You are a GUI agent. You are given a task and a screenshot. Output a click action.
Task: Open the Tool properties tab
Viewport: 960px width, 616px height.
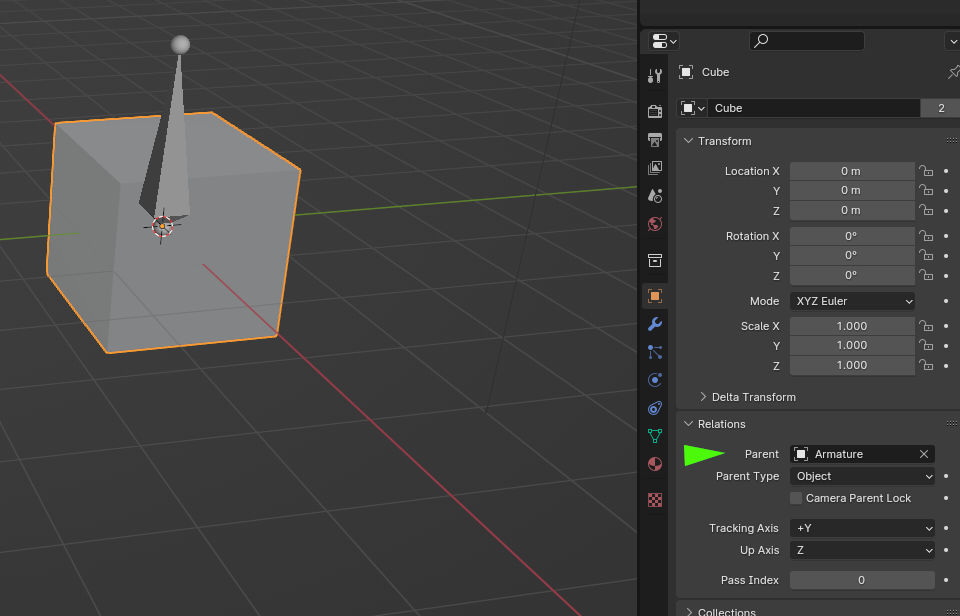(655, 76)
